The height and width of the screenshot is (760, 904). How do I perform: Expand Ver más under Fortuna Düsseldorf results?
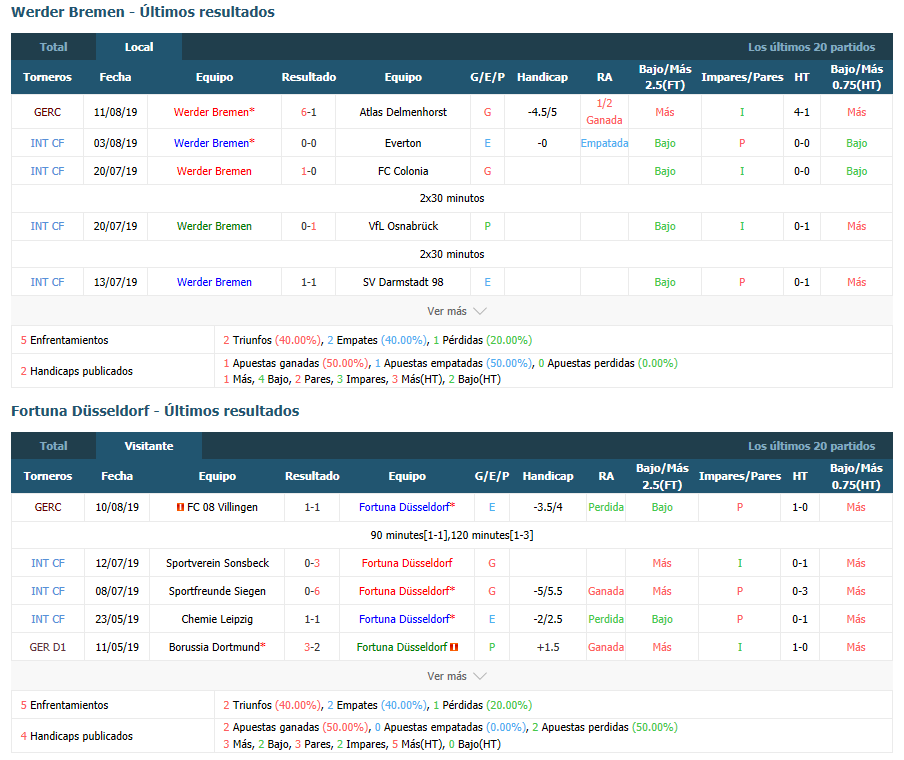(x=457, y=676)
